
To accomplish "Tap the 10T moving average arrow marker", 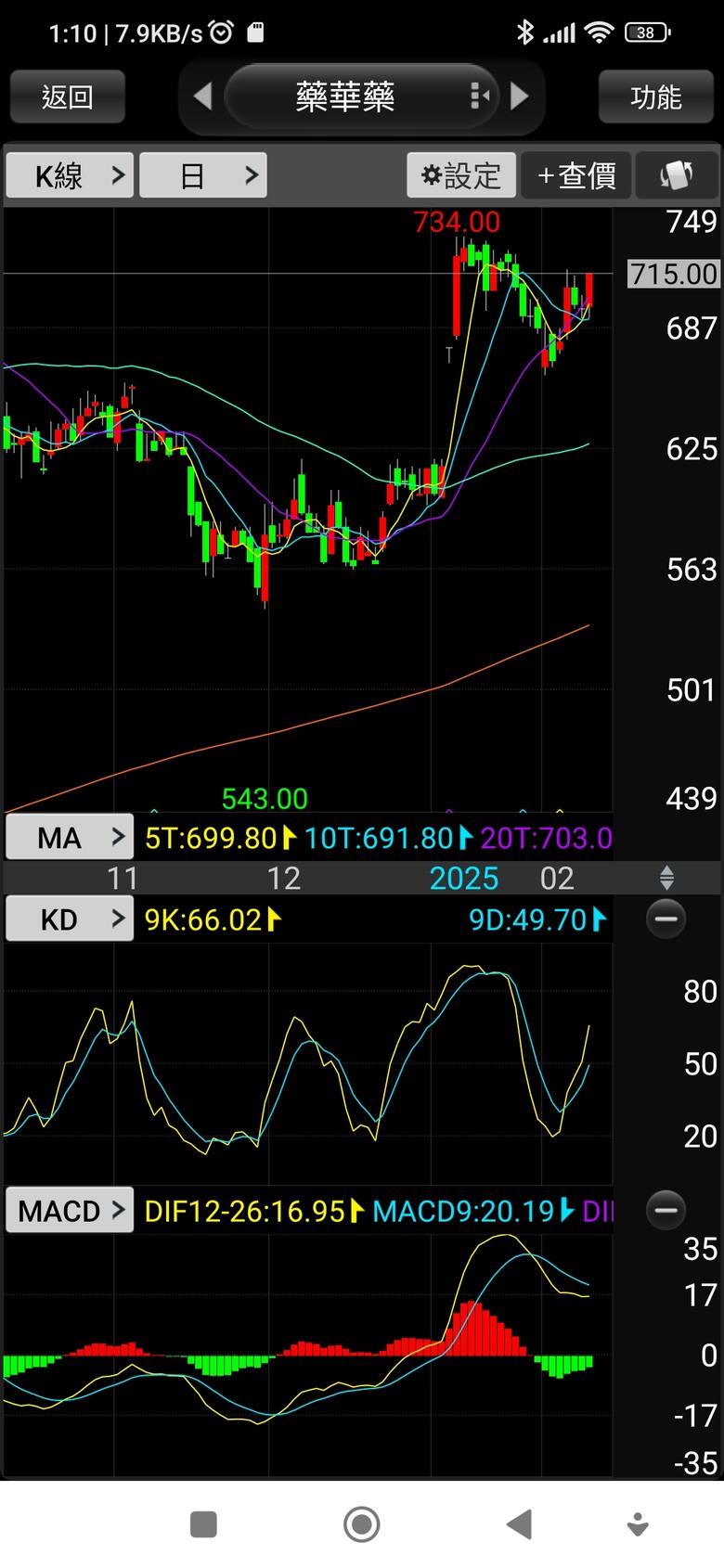I will [465, 838].
